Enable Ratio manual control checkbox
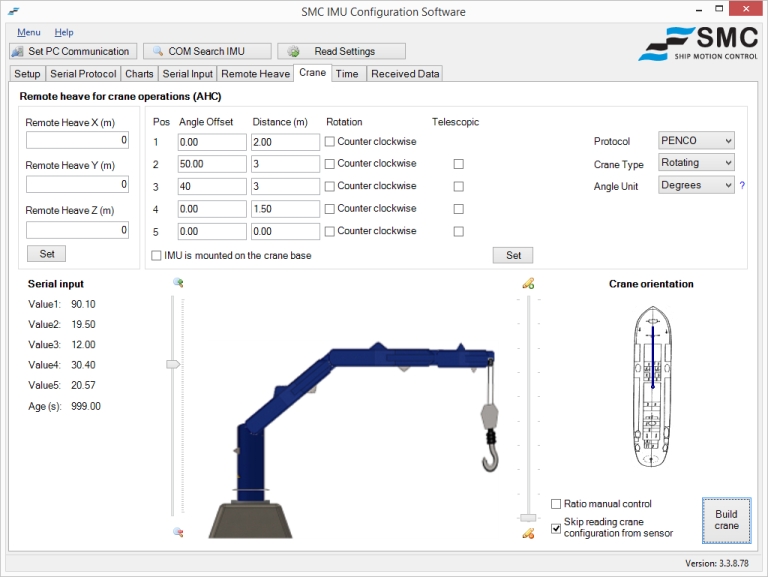The width and height of the screenshot is (768, 577). click(556, 504)
